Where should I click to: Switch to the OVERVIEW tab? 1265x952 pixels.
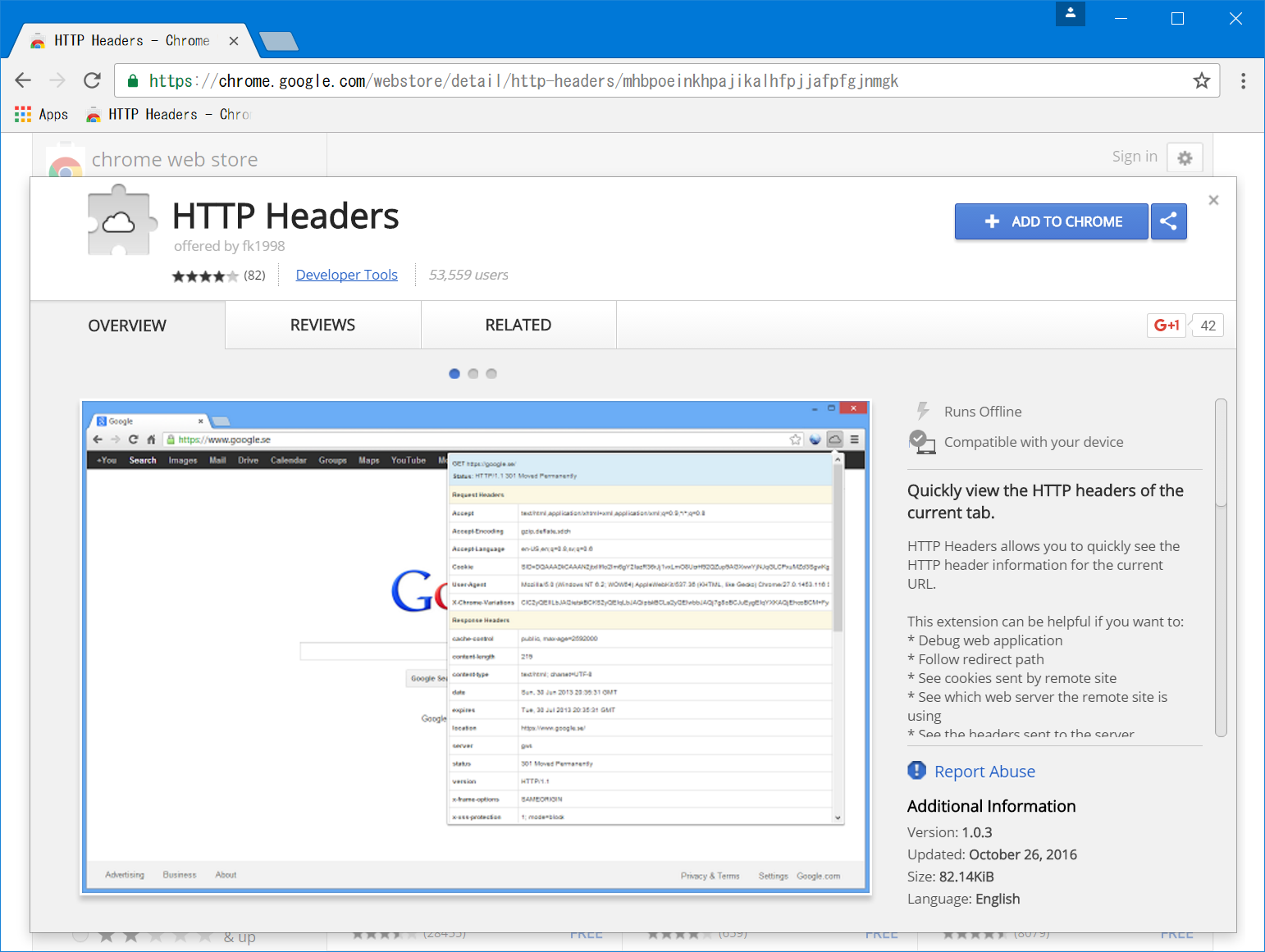click(127, 326)
